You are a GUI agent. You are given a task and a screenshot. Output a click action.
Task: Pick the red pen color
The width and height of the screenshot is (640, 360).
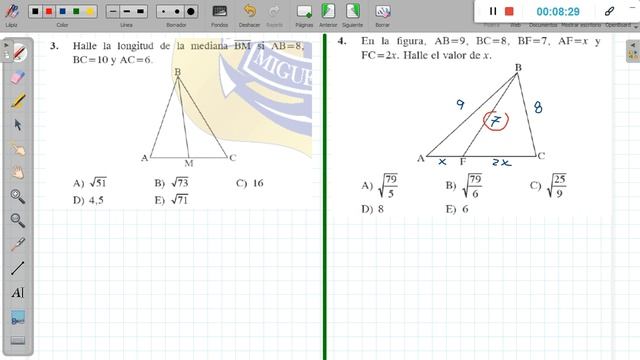coord(49,11)
